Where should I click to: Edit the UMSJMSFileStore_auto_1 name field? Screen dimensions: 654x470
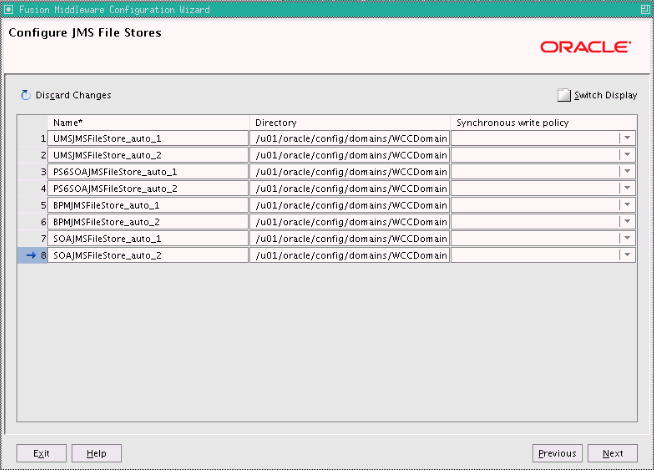[x=148, y=138]
